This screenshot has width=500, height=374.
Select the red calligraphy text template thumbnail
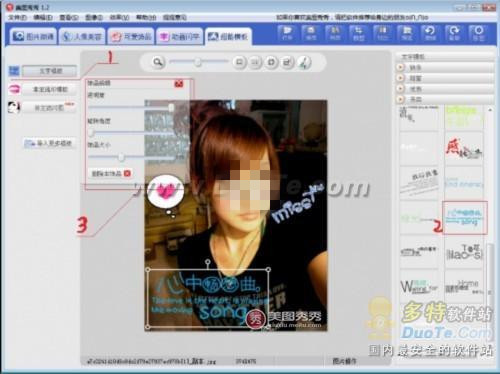click(464, 149)
